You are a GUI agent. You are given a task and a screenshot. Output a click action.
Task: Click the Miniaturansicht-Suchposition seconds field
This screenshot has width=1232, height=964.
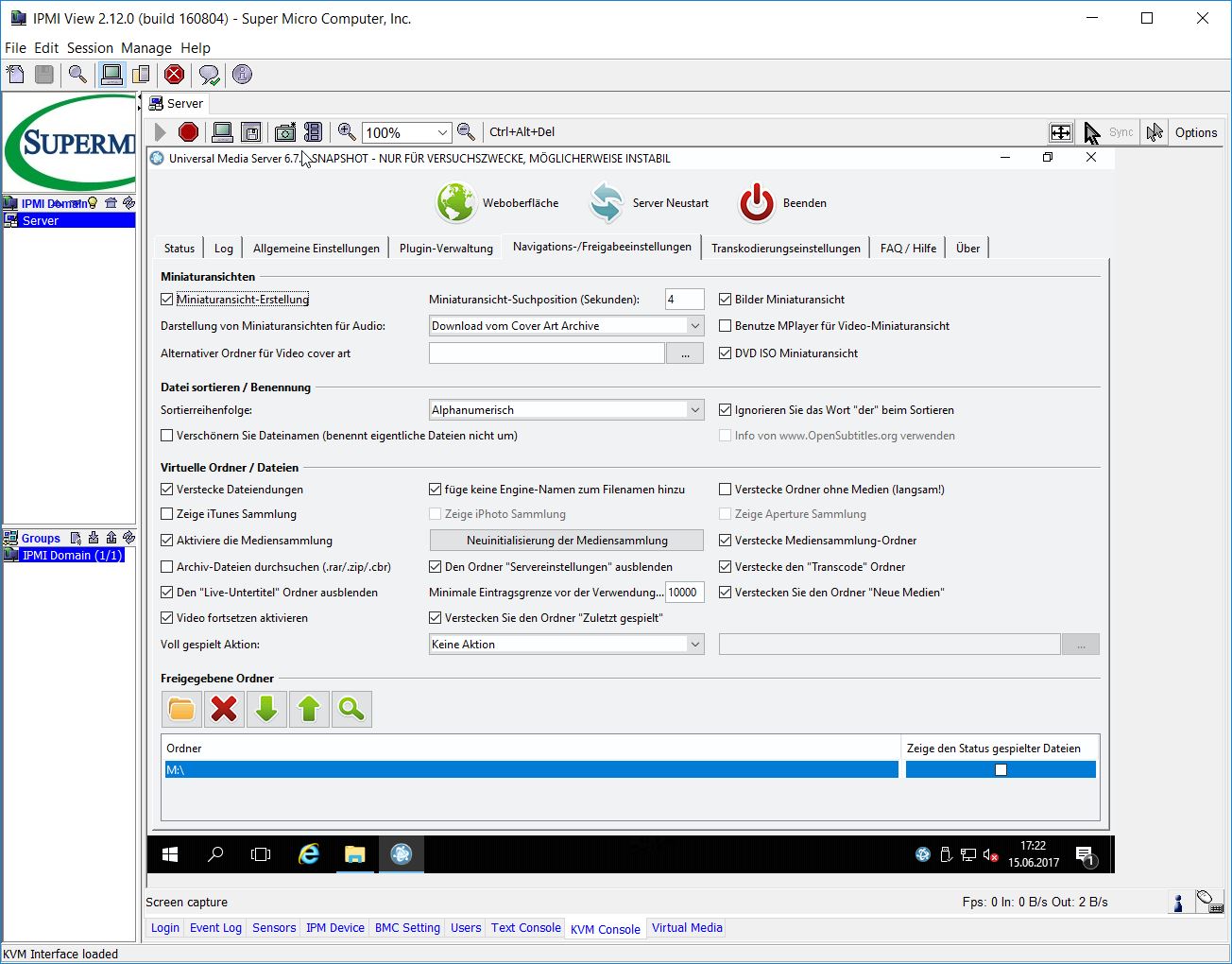point(685,300)
